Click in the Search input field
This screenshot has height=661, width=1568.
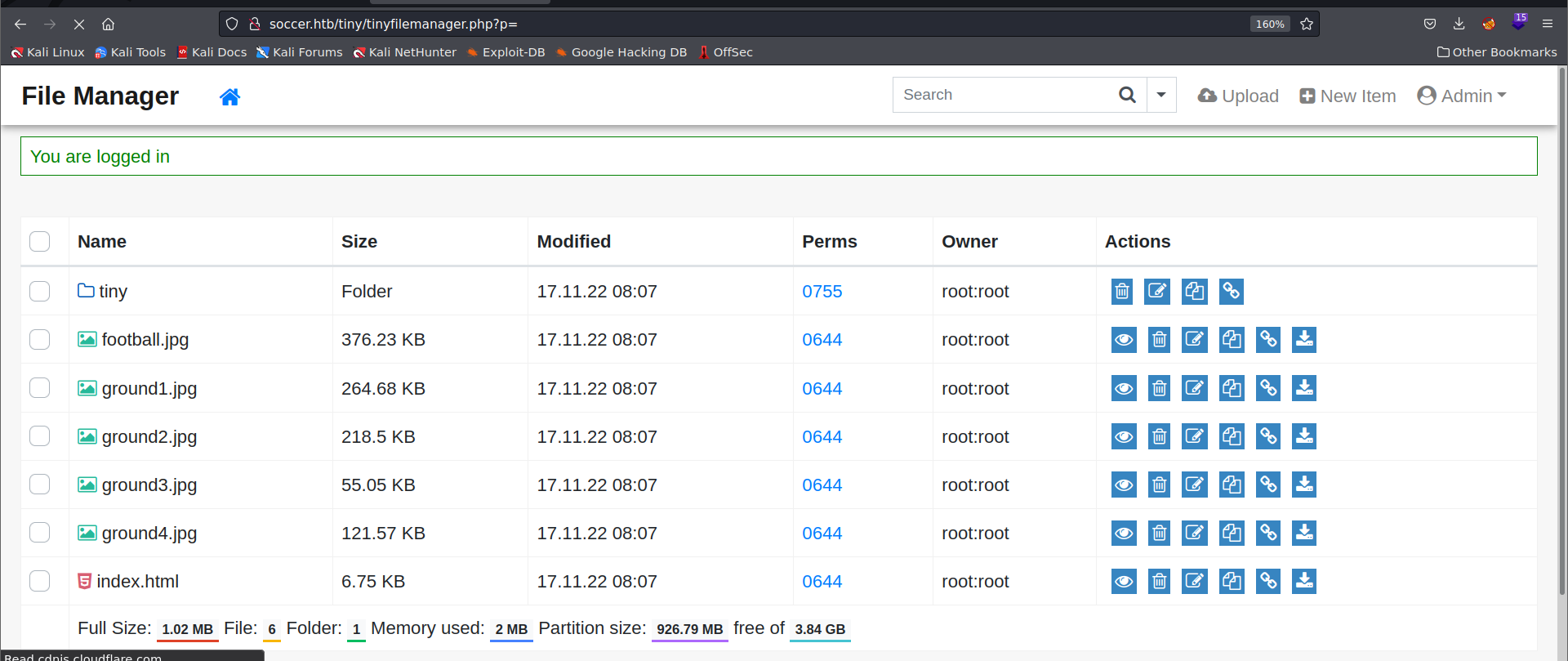pyautogui.click(x=1004, y=95)
